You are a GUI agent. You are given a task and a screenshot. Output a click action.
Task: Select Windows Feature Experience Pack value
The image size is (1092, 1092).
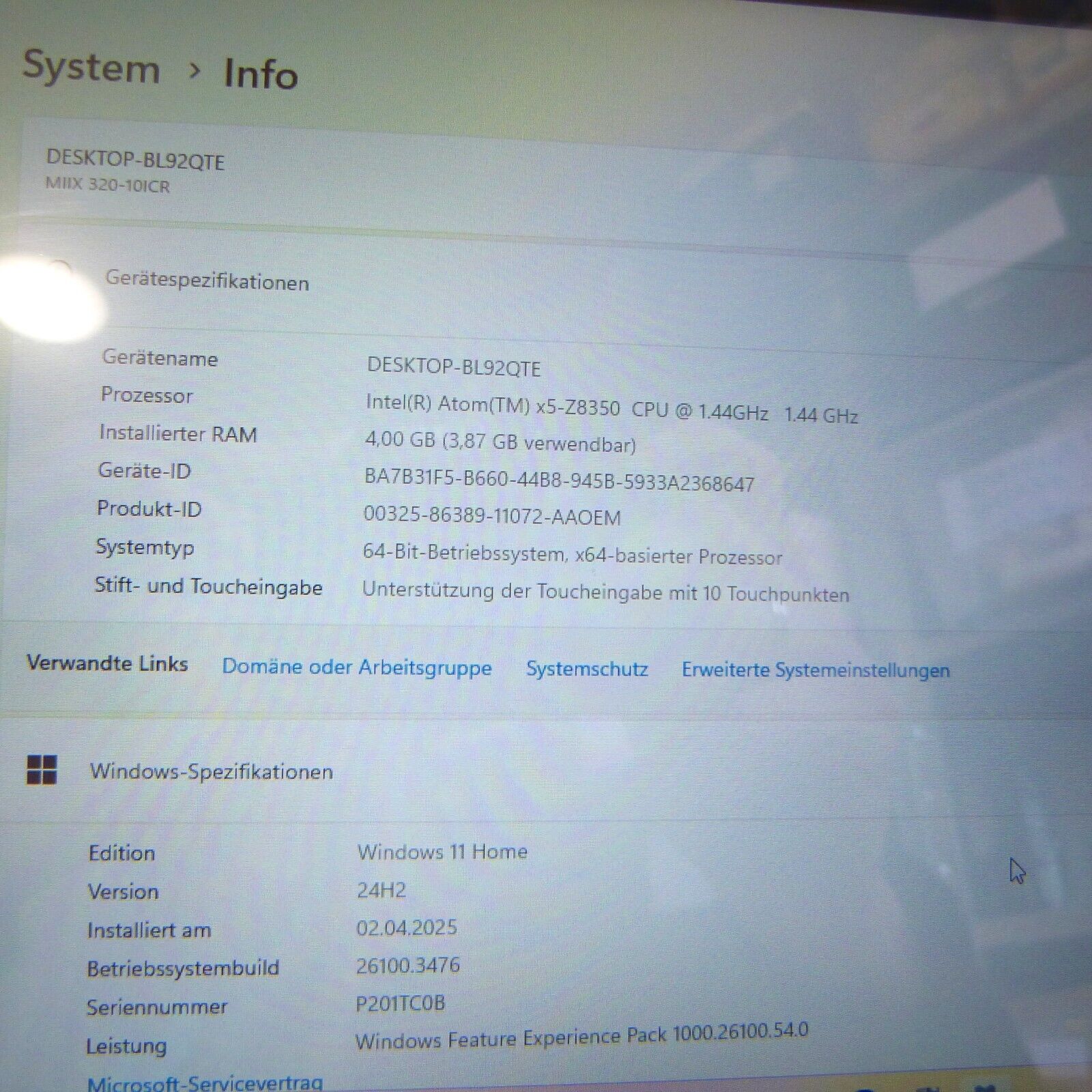pos(581,1035)
